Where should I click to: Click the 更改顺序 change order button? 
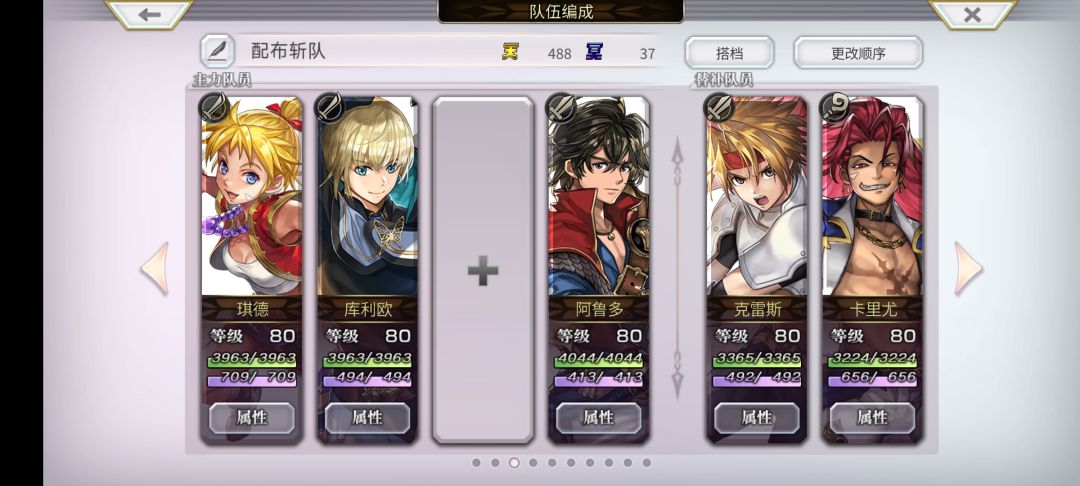pos(858,52)
